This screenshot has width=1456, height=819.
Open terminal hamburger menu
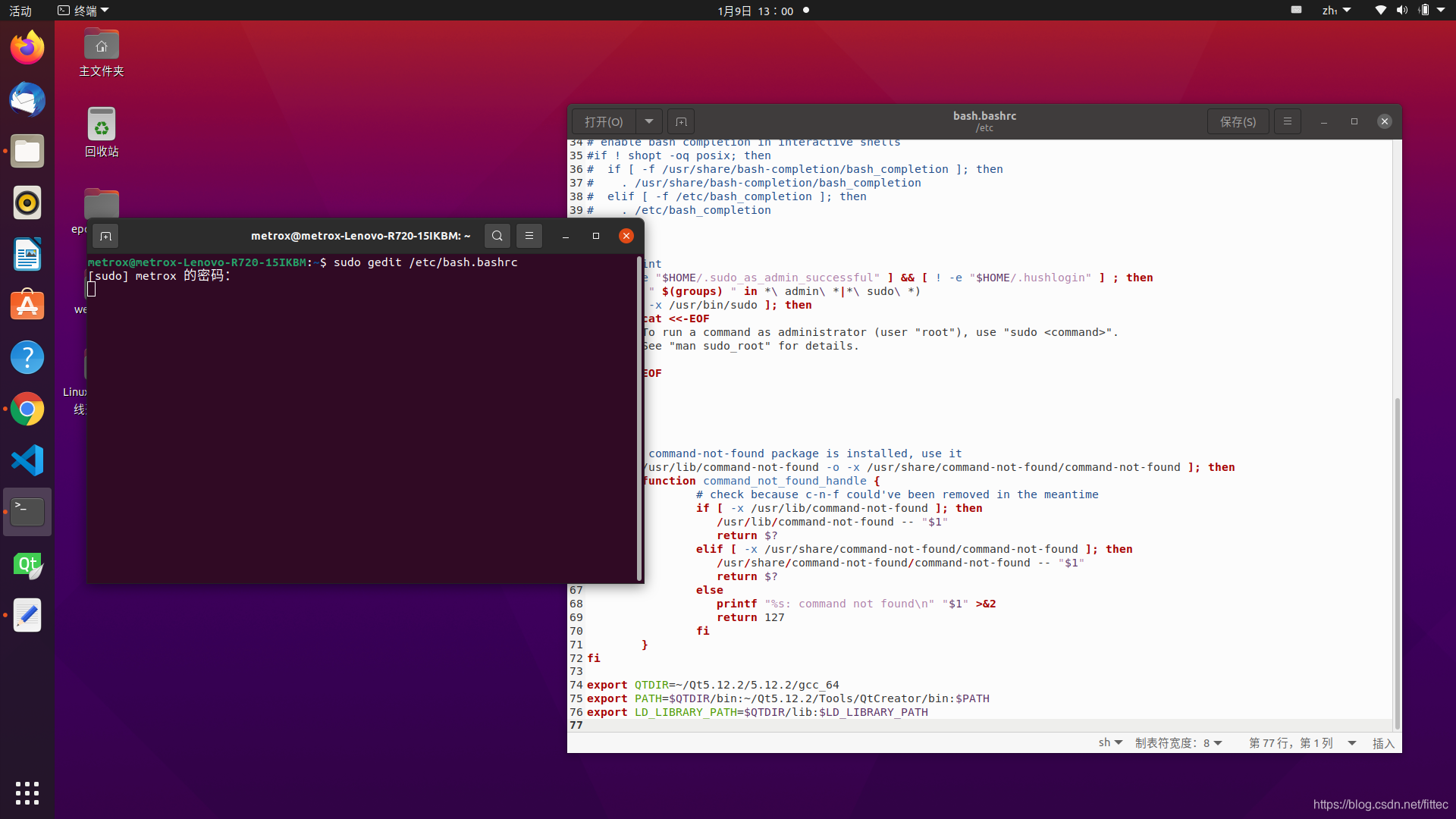coord(529,236)
